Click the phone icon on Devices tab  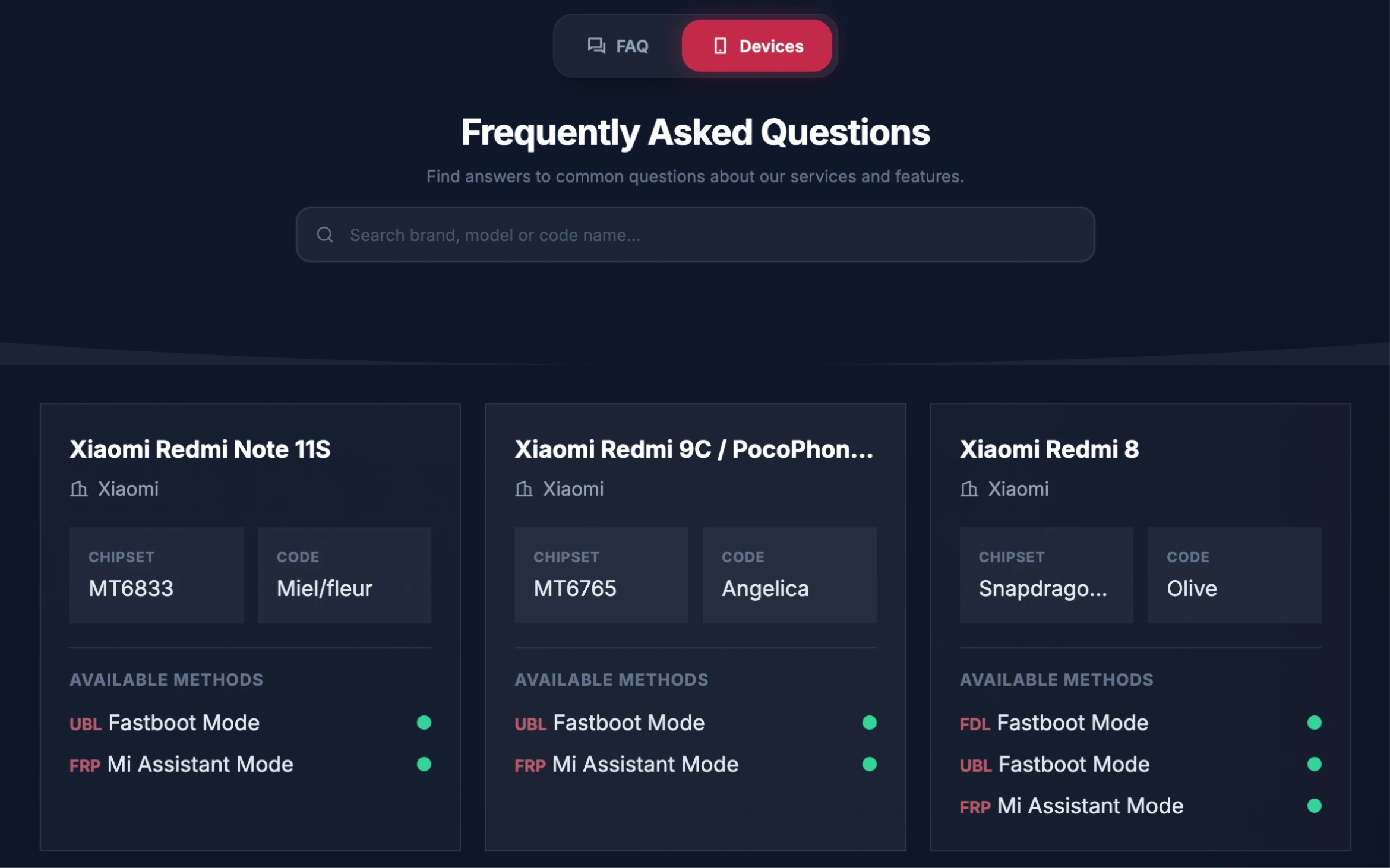tap(720, 46)
